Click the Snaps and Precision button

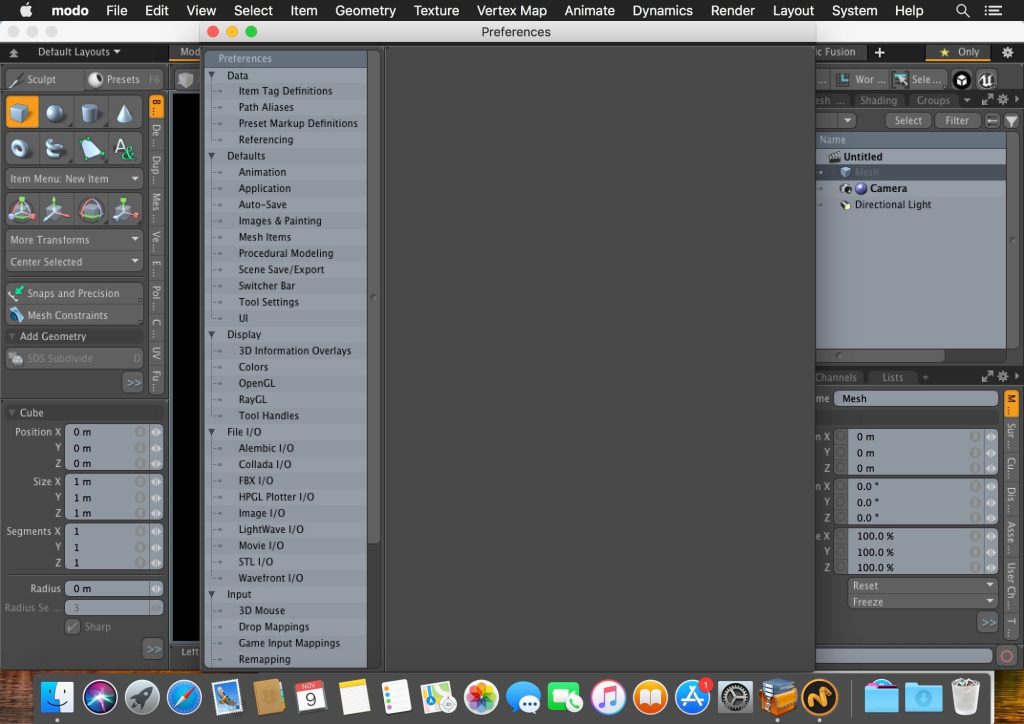(x=73, y=294)
